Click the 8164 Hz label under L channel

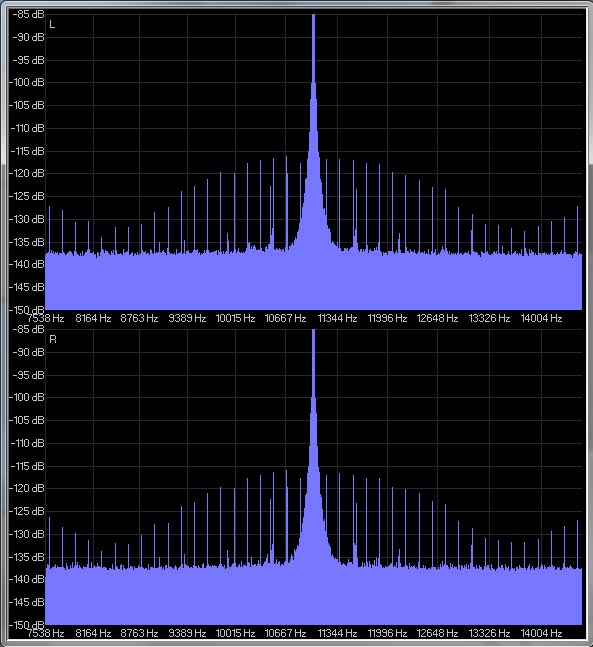(x=93, y=318)
